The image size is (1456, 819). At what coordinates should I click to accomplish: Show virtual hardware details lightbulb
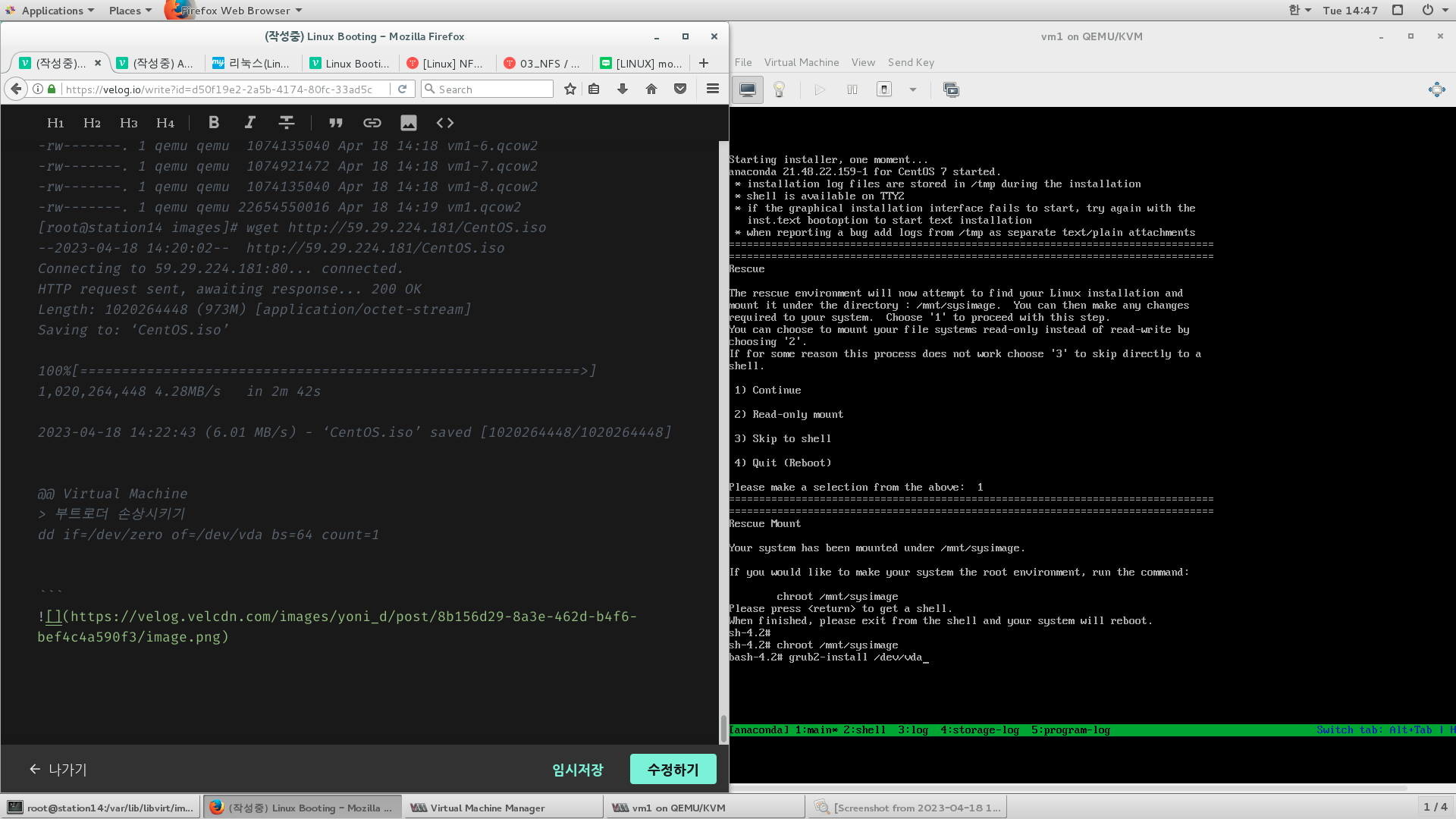point(779,89)
